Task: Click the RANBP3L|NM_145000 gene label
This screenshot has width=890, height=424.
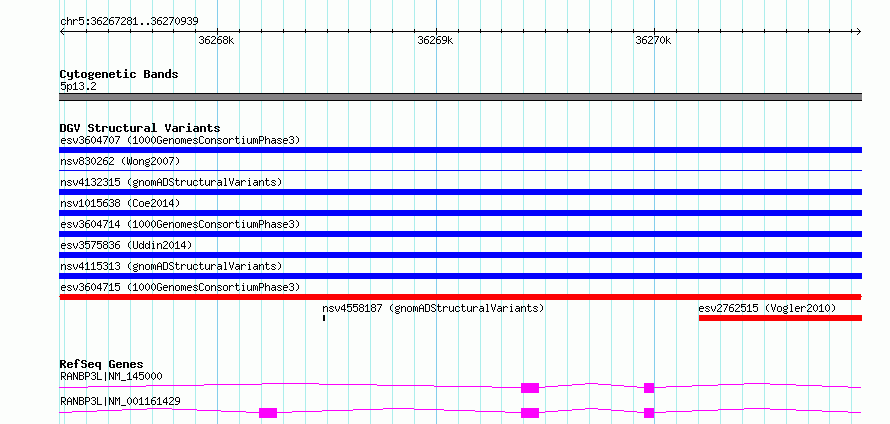Action: (111, 376)
